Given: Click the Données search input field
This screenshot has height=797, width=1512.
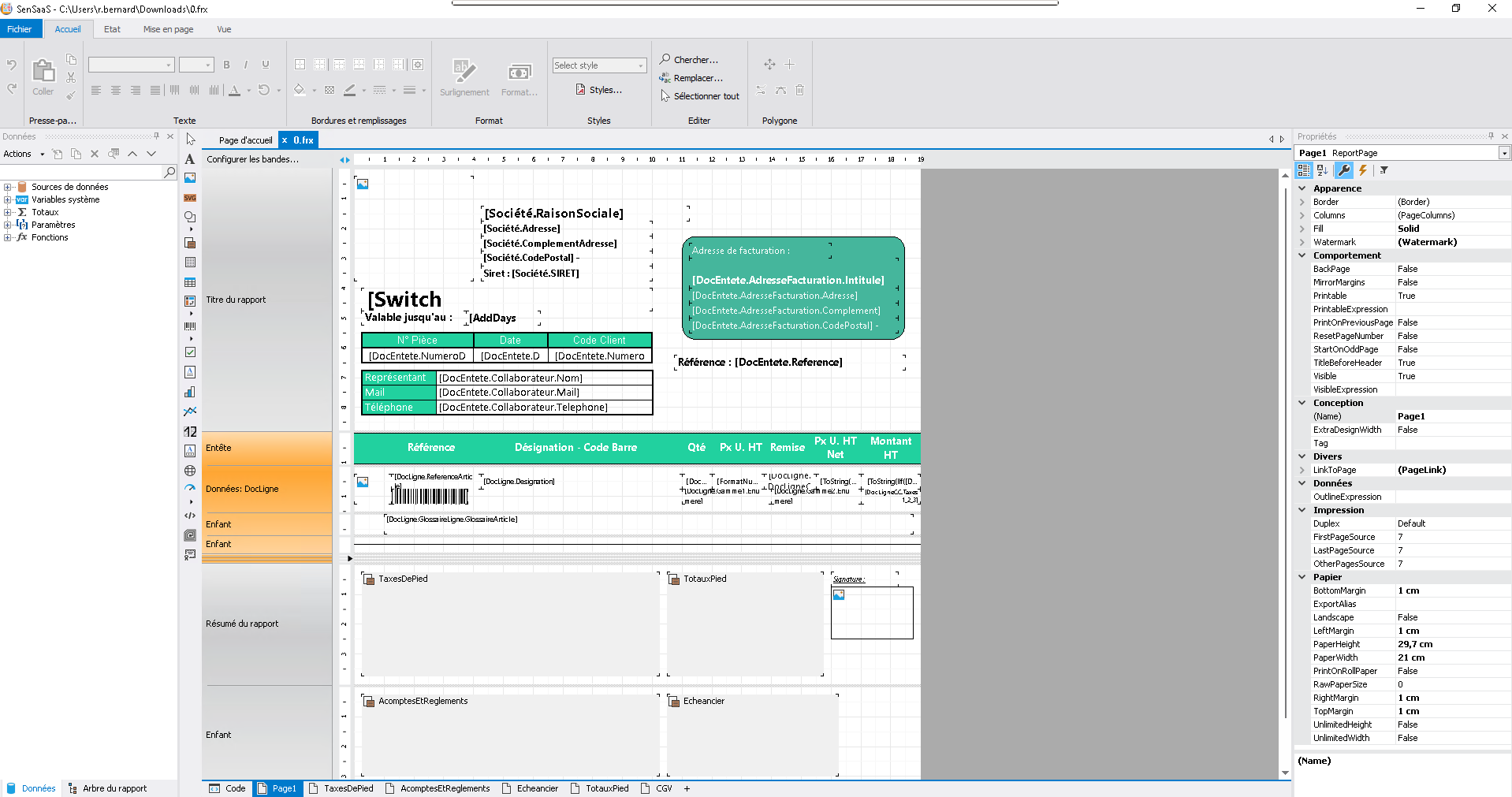Looking at the screenshot, I should pos(81,172).
